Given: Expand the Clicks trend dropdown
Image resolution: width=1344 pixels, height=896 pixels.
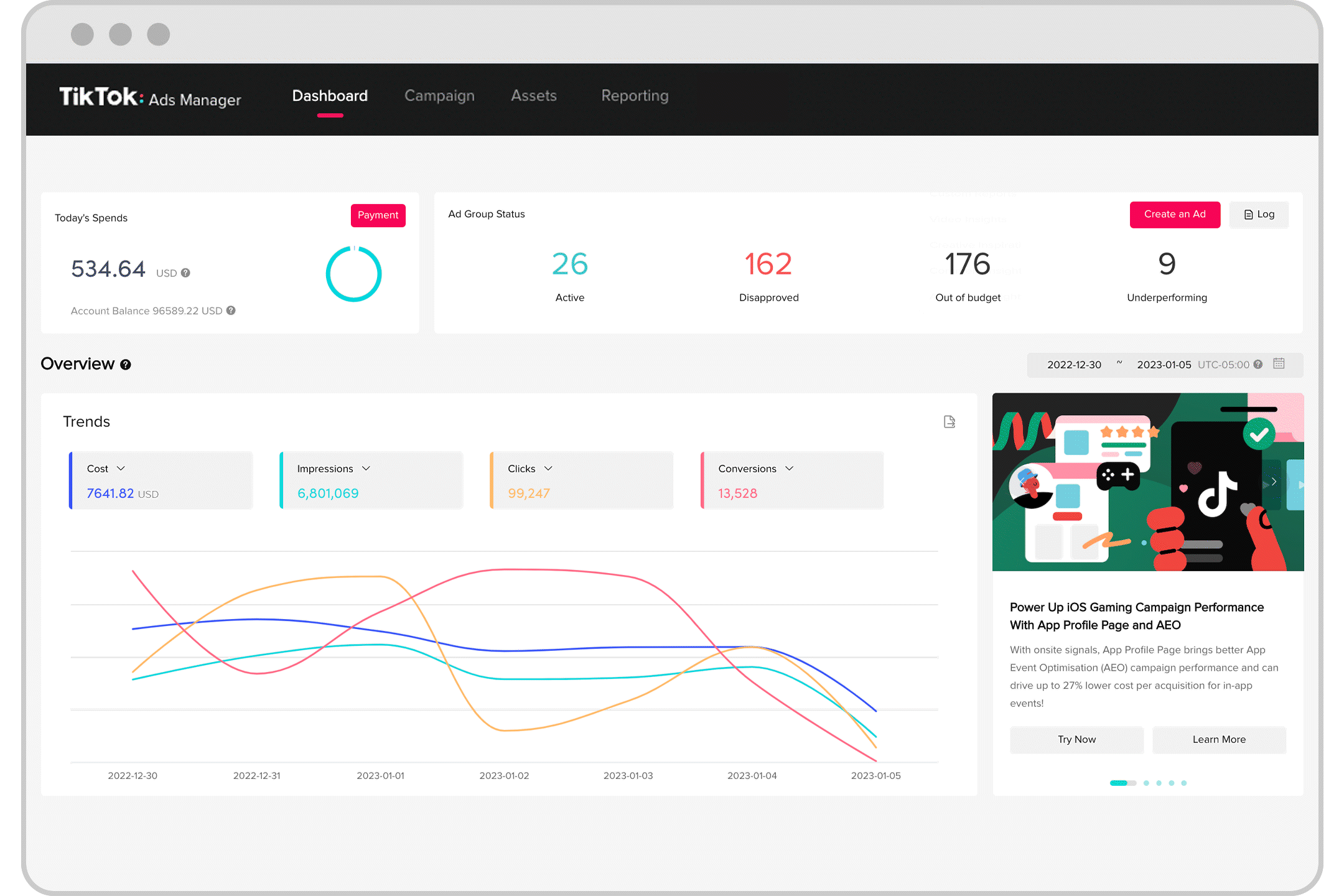Looking at the screenshot, I should (550, 468).
